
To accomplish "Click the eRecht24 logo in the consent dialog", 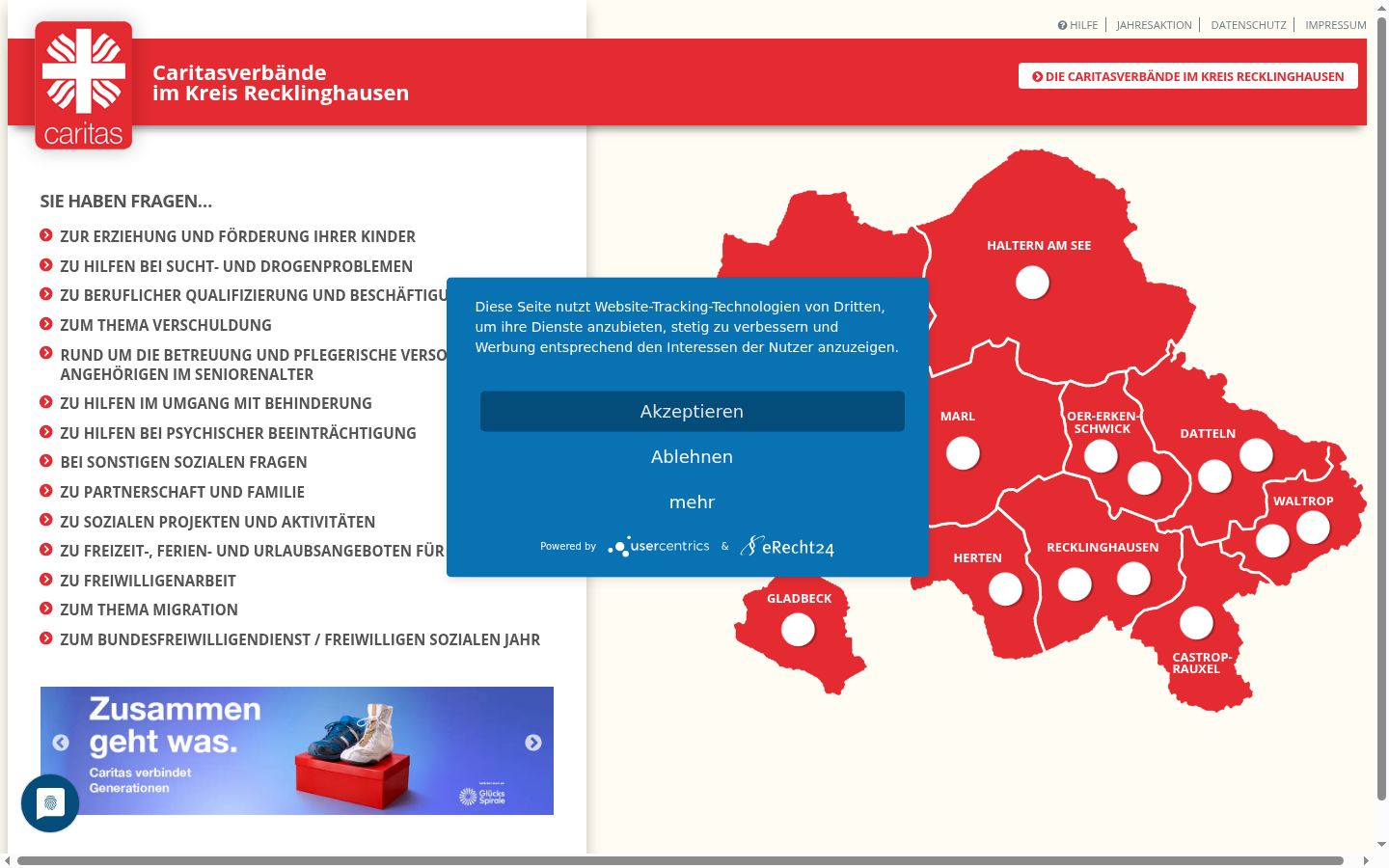I will click(x=787, y=547).
